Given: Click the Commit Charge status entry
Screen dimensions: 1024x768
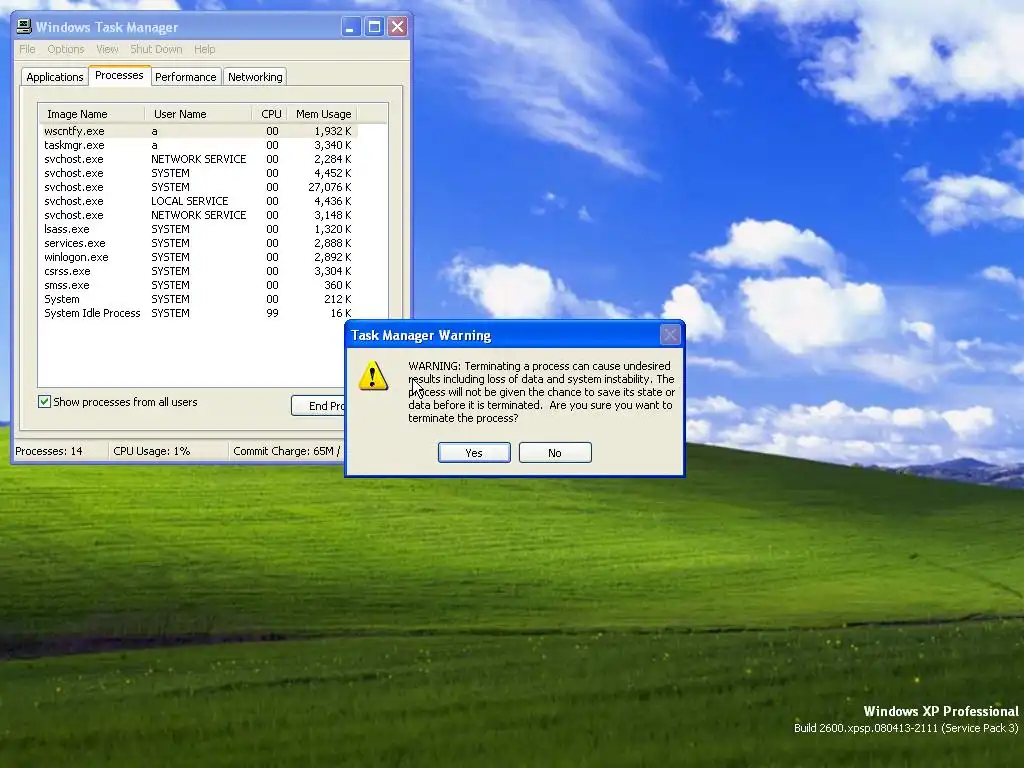Looking at the screenshot, I should 287,451.
